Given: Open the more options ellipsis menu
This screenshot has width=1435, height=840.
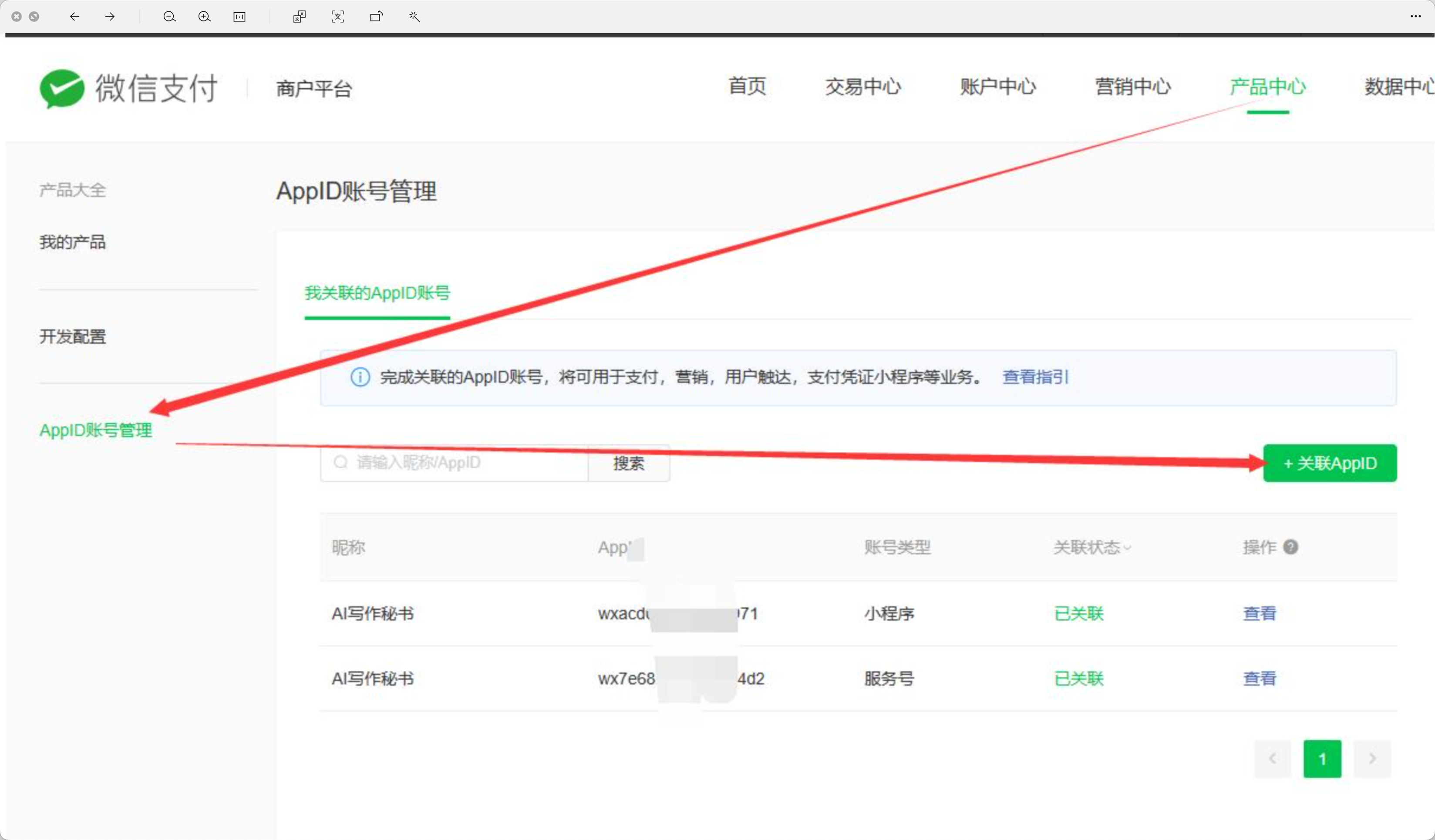Looking at the screenshot, I should tap(1416, 17).
